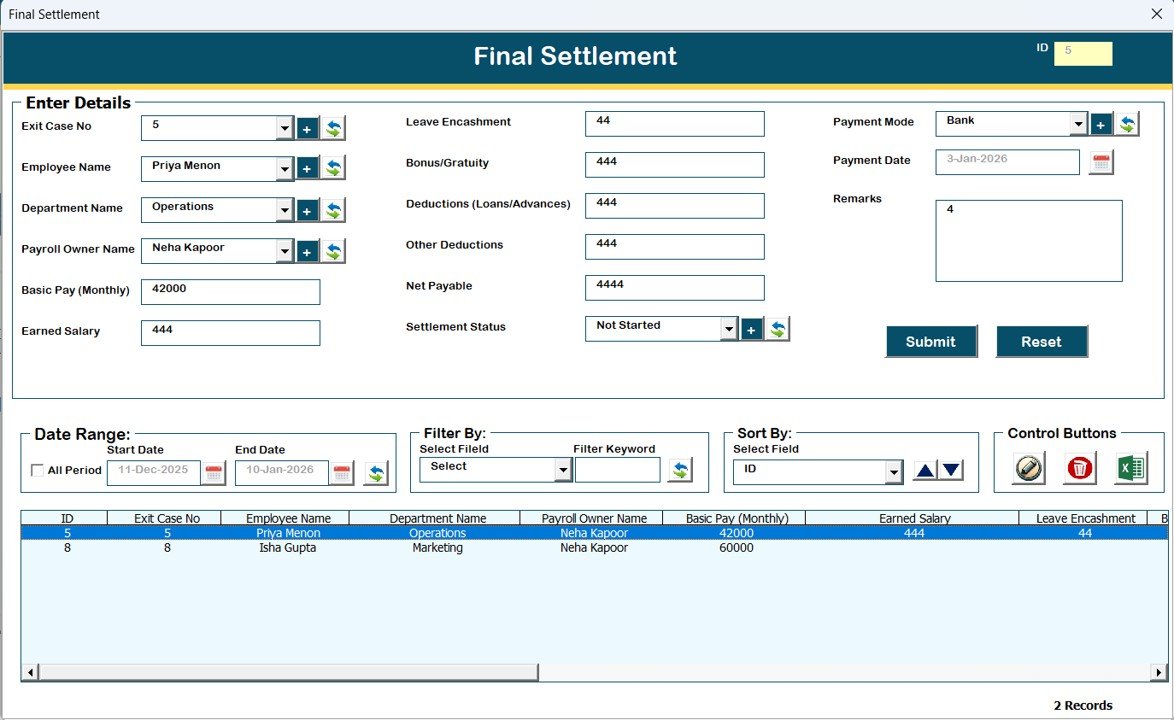Click the refresh icon beside Exit Case No
Screen dimensions: 1174x720
tap(332, 128)
